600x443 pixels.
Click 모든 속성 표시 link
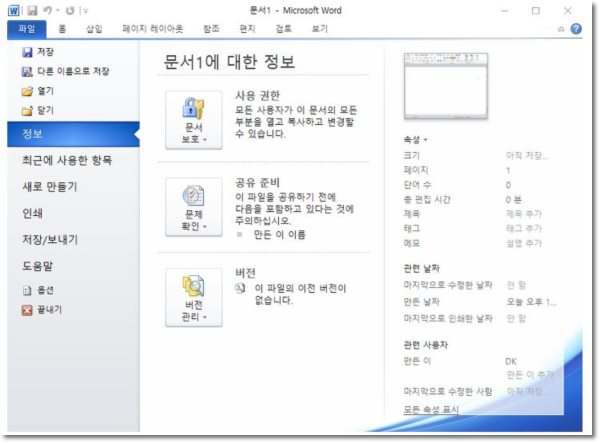click(x=431, y=410)
